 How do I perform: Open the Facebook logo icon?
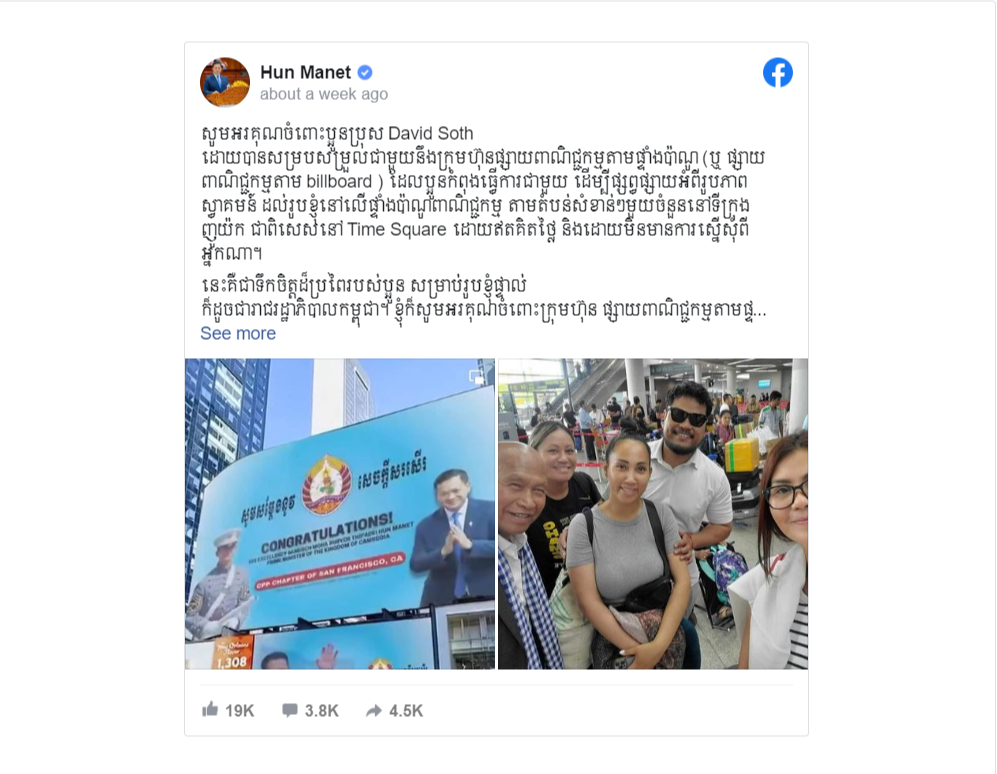(x=778, y=73)
